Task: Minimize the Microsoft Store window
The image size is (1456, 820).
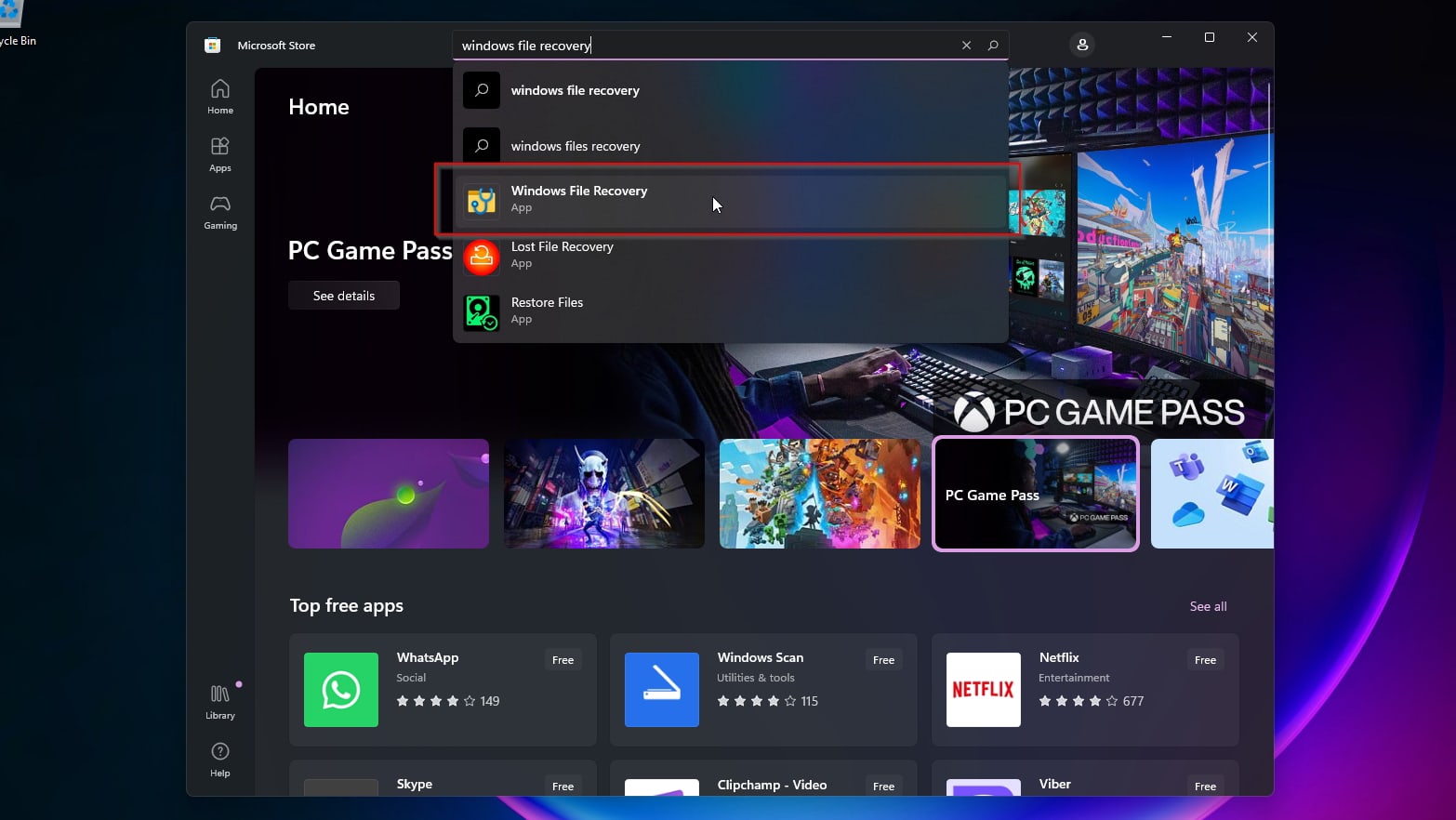Action: tap(1167, 37)
